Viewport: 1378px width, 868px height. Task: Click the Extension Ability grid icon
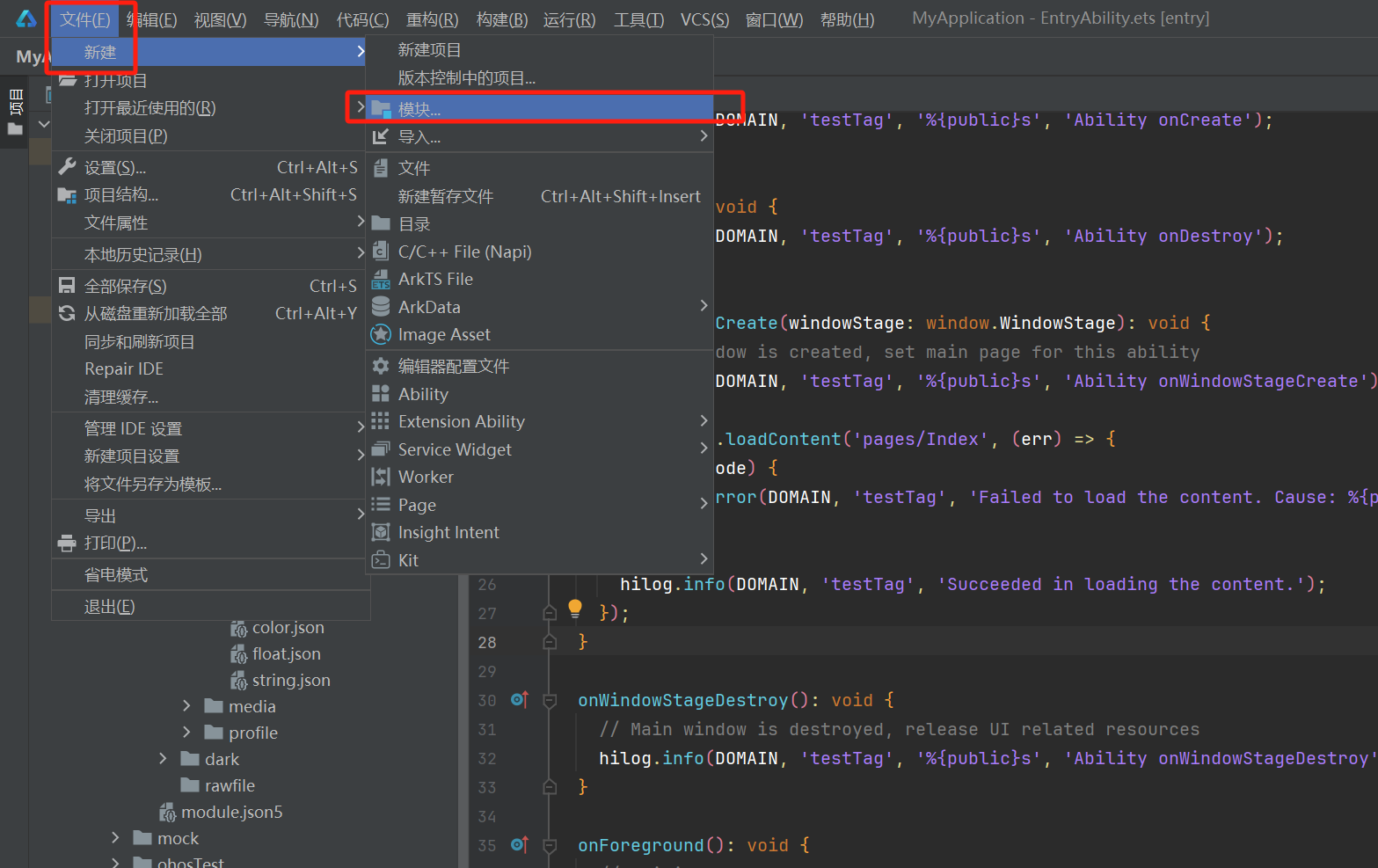[381, 421]
